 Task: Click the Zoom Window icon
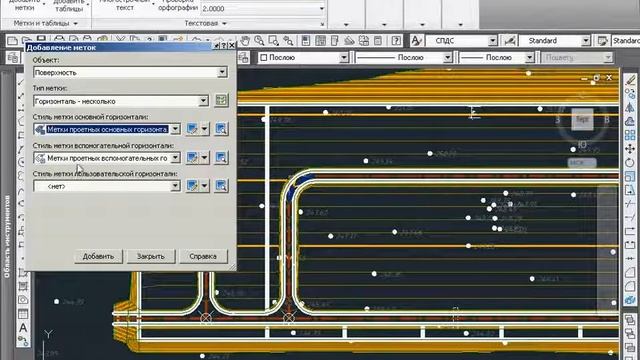pos(273,40)
